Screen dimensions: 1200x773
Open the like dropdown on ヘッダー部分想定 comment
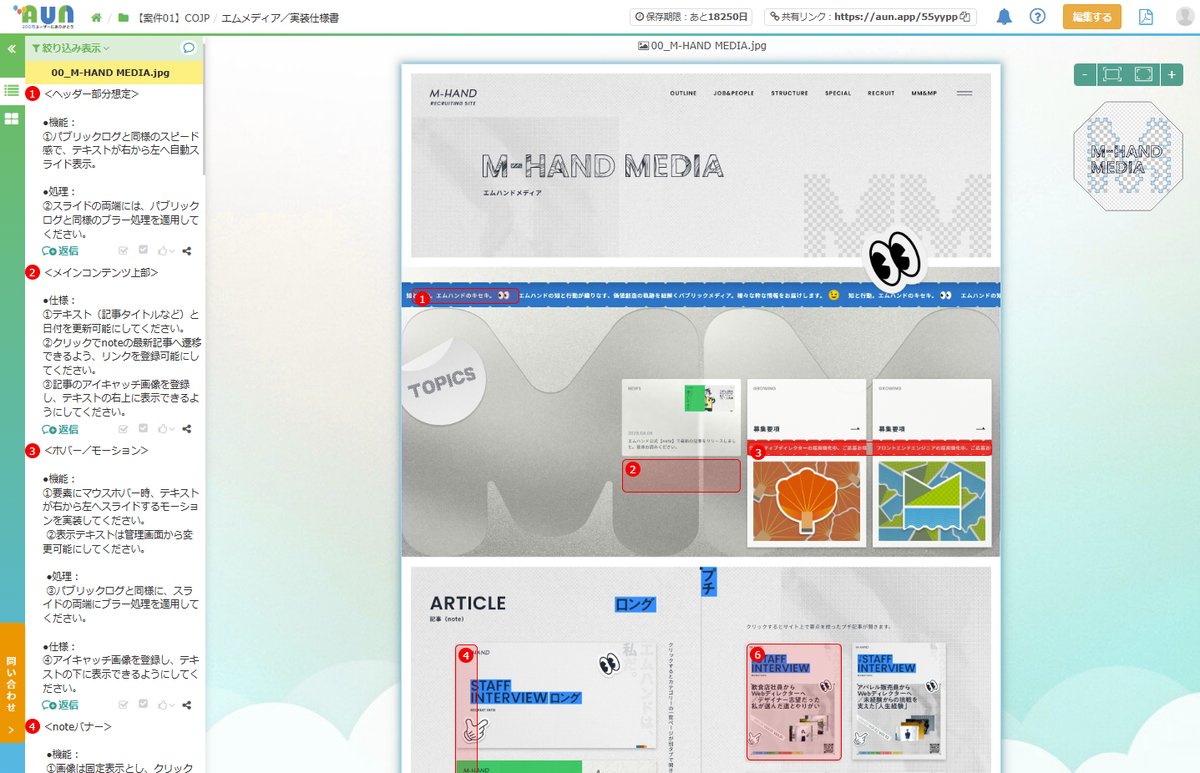[166, 251]
